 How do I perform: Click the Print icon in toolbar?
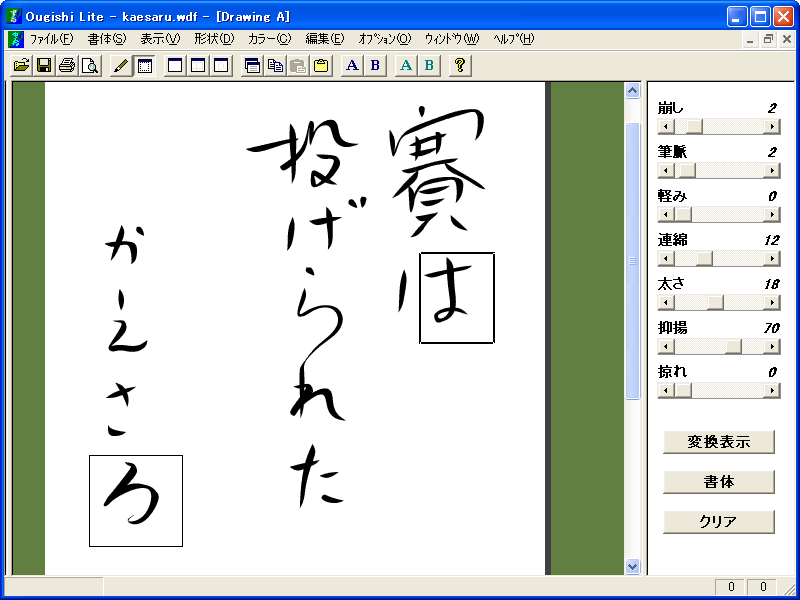pos(67,66)
